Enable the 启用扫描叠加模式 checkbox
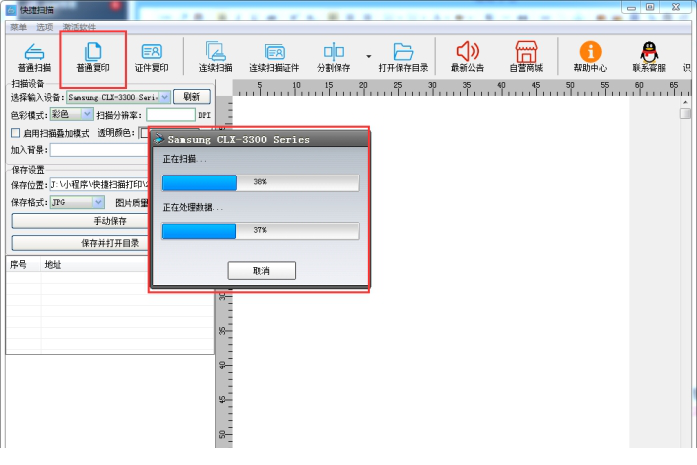 15,133
